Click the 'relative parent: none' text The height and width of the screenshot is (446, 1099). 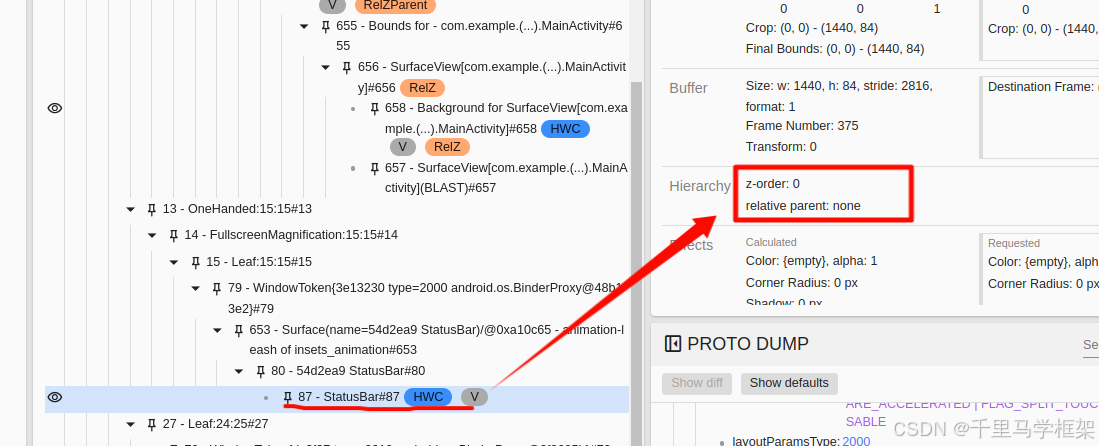click(803, 205)
